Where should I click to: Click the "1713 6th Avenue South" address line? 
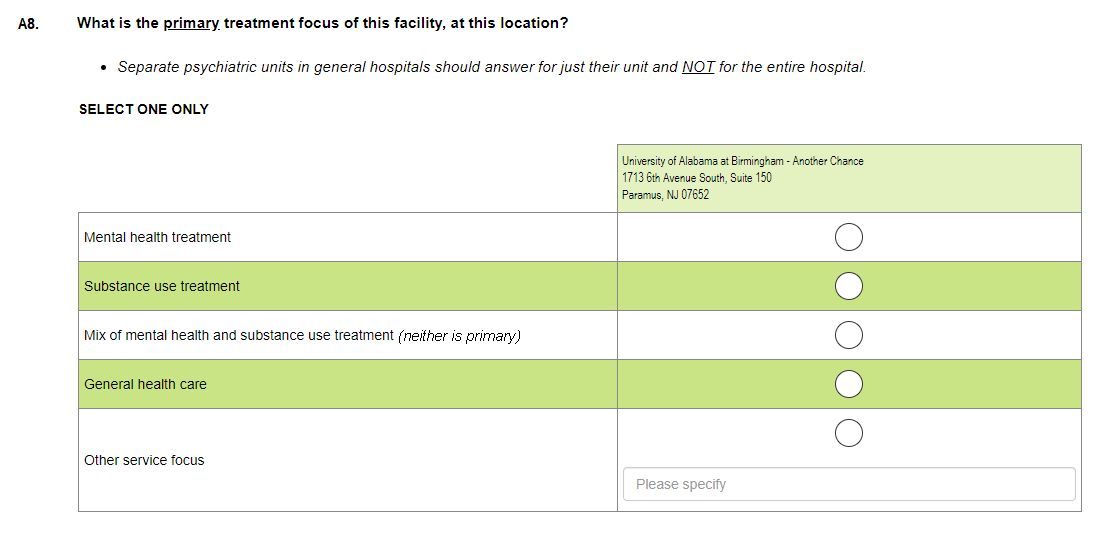click(696, 178)
